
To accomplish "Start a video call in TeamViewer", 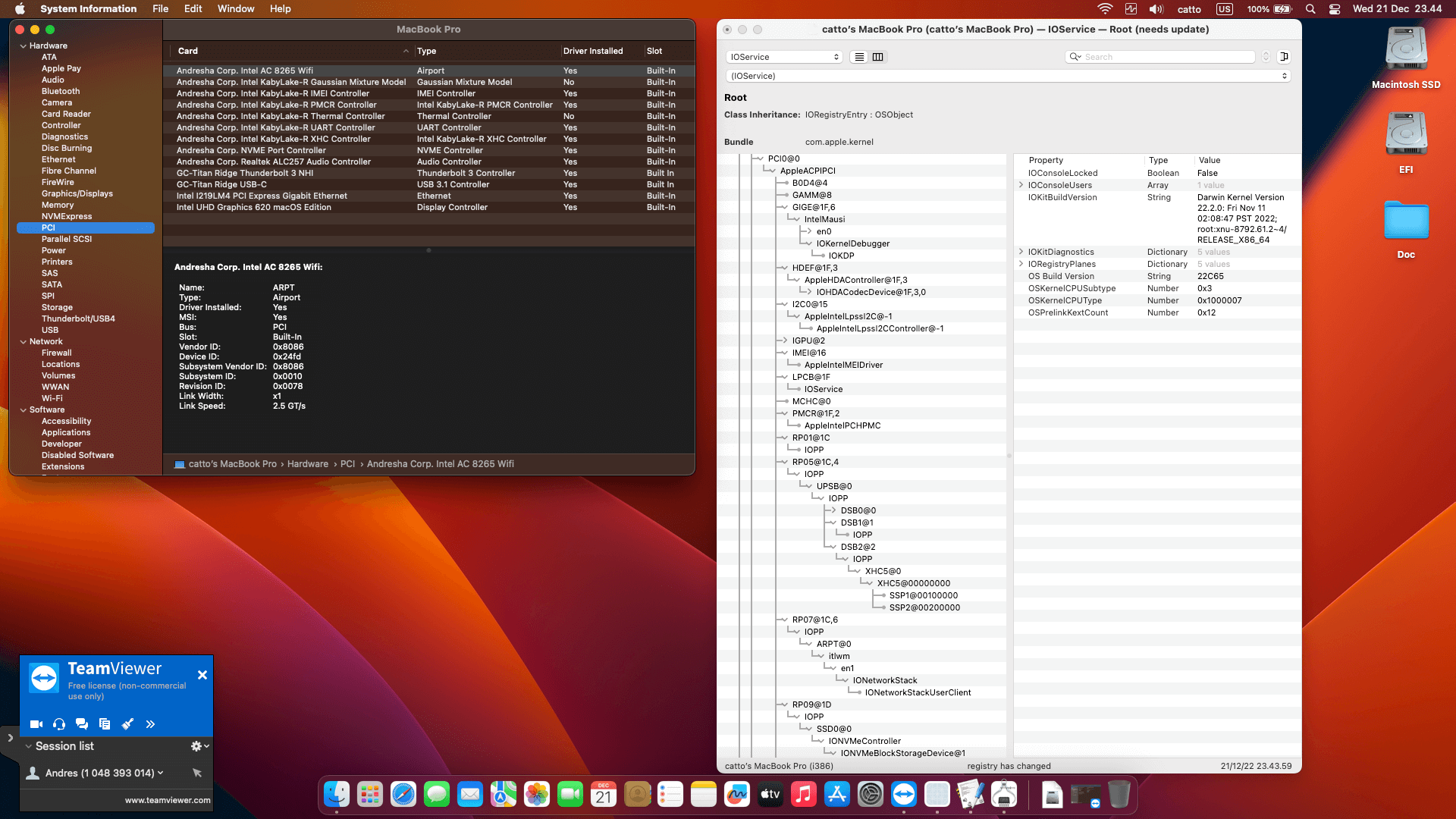I will click(36, 724).
